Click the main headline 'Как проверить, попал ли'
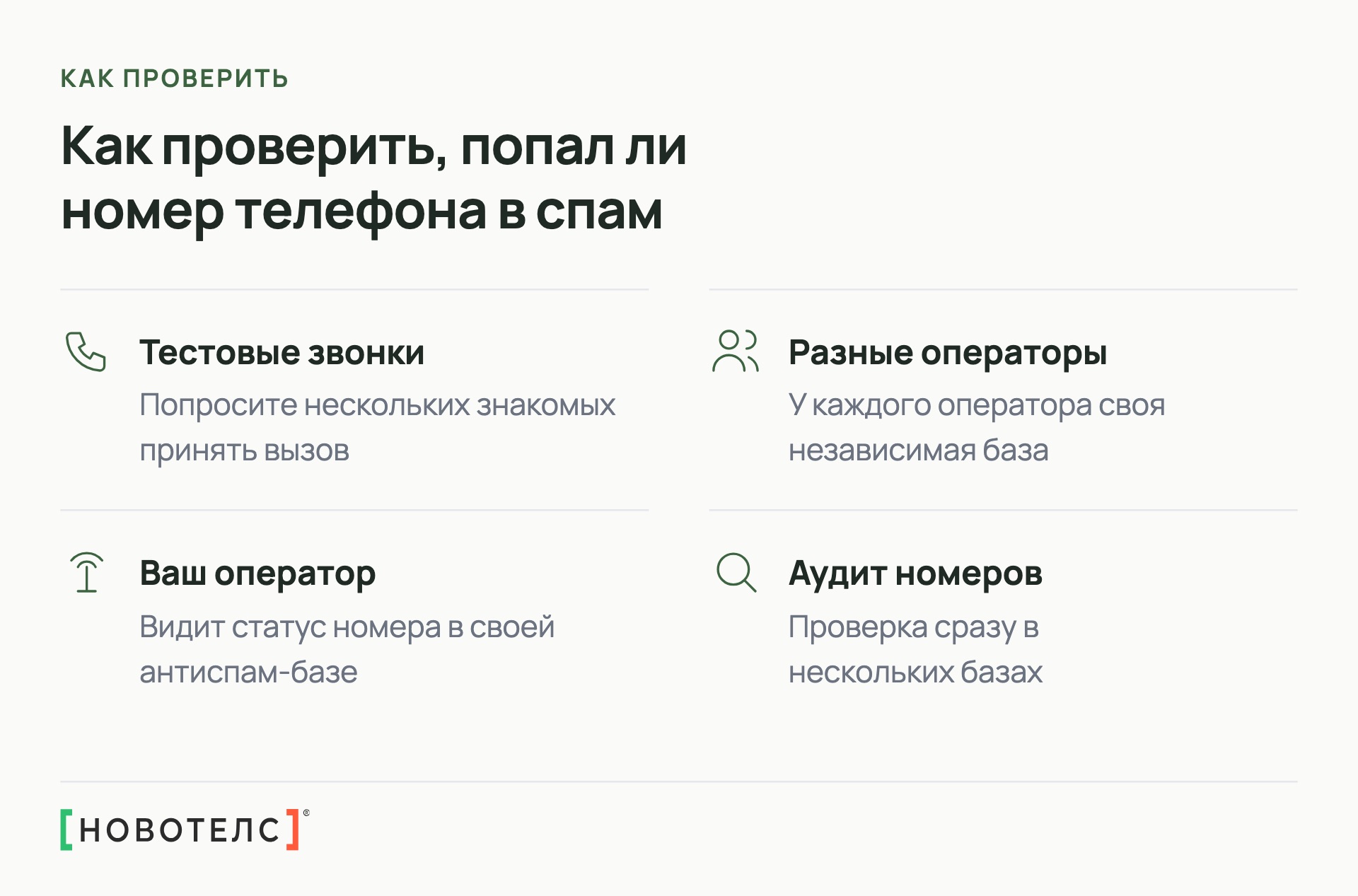1358x896 pixels. [x=374, y=147]
